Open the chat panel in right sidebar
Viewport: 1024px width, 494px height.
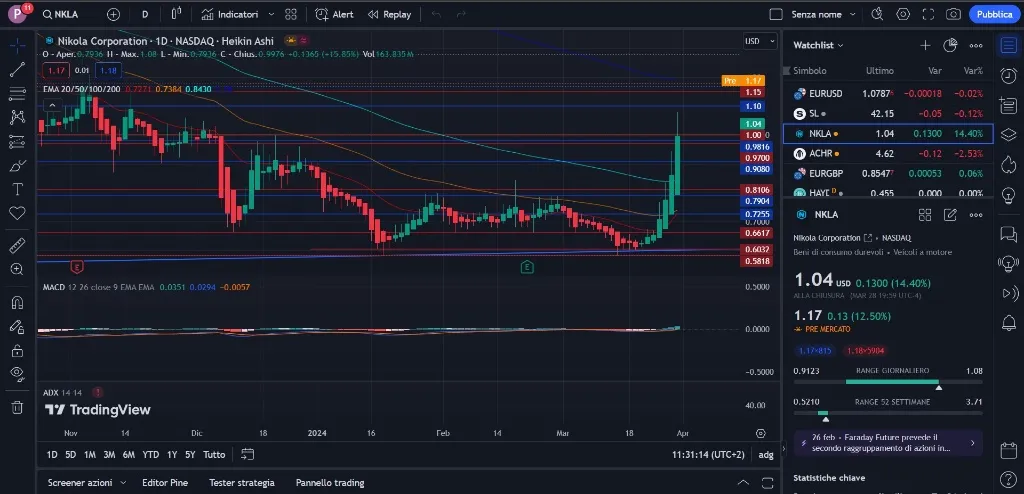click(1008, 233)
